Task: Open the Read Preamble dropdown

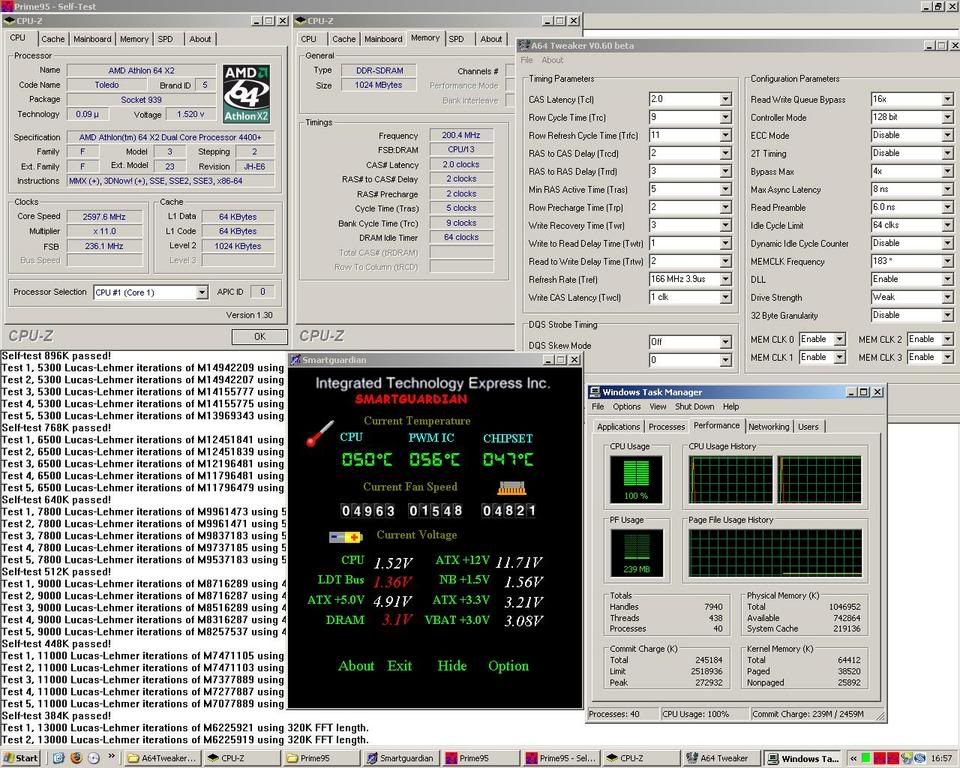Action: click(947, 207)
